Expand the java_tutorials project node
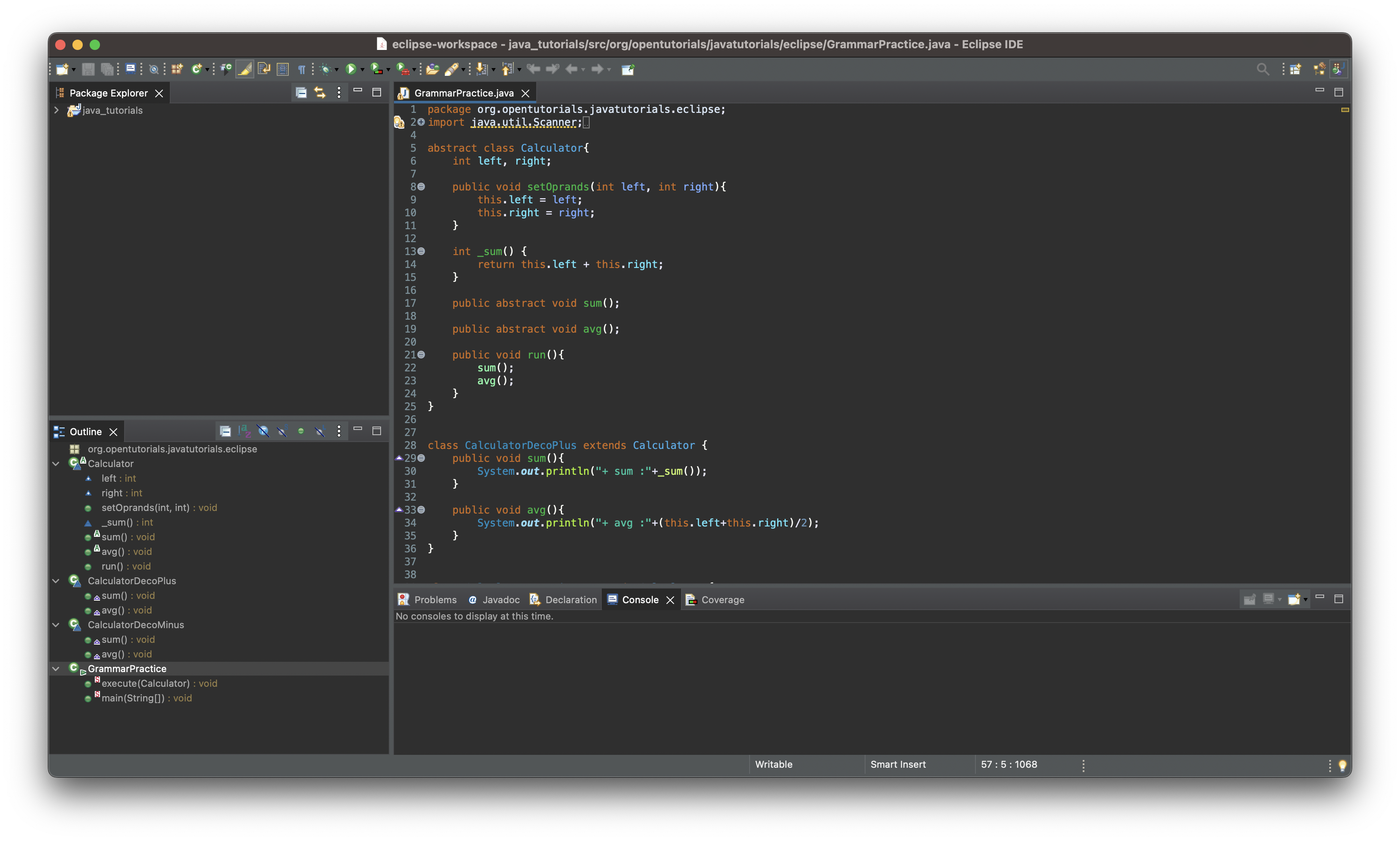This screenshot has height=841, width=1400. (x=56, y=110)
